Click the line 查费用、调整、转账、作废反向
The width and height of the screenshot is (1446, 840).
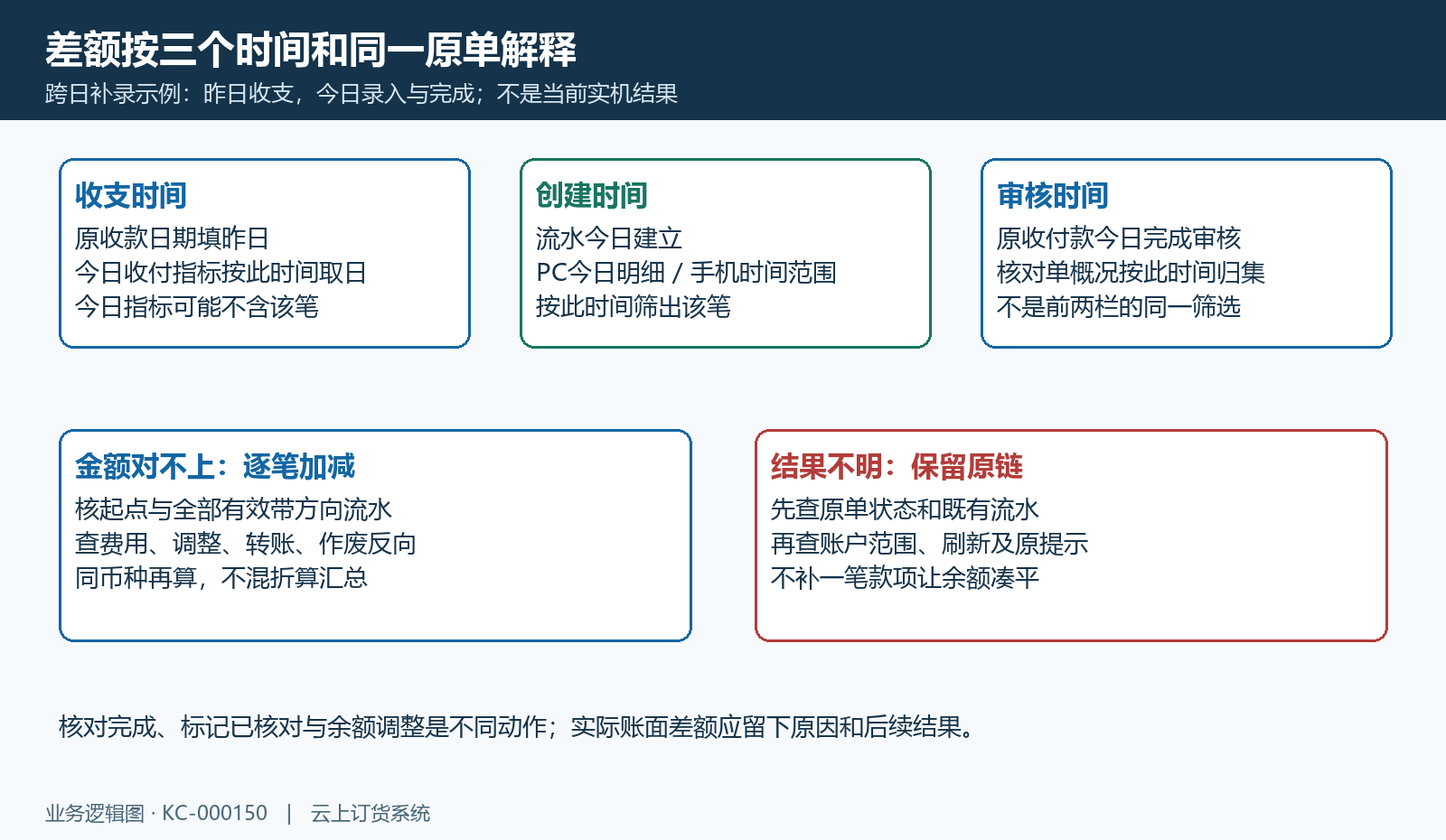(246, 544)
